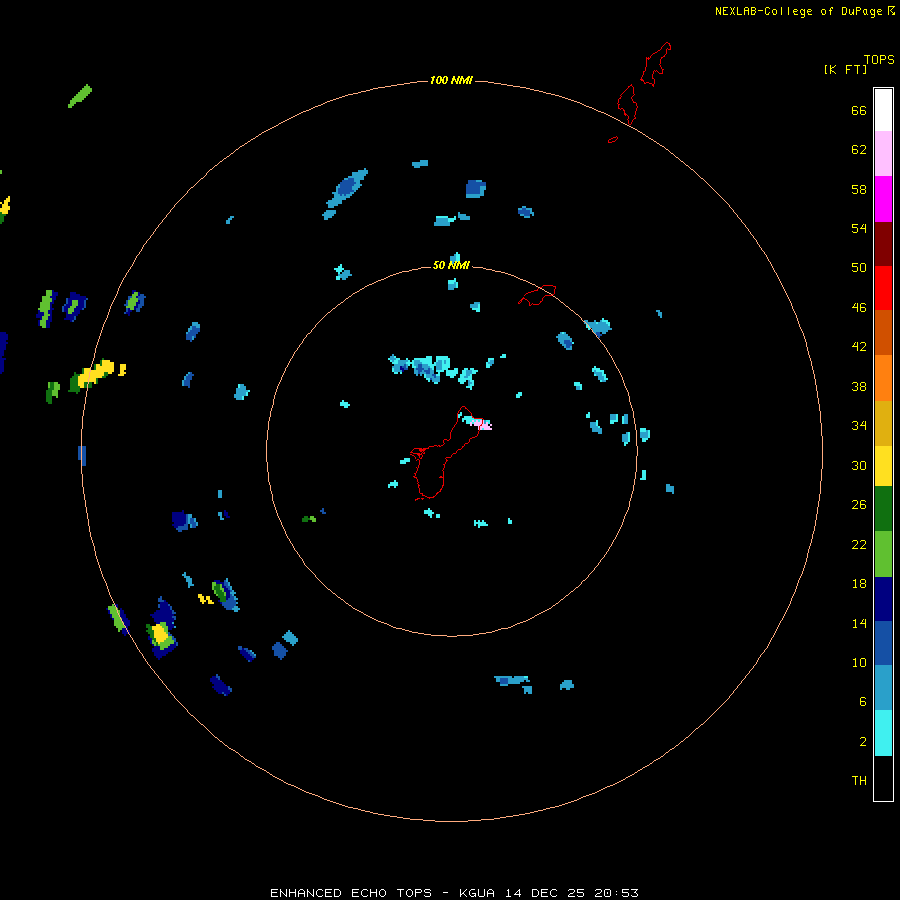The image size is (900, 900).
Task: Click the 100 NMI range ring label
Action: coord(451,80)
